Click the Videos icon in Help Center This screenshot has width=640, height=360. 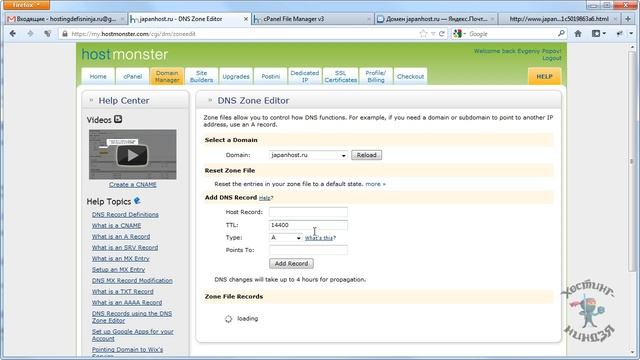click(x=118, y=119)
